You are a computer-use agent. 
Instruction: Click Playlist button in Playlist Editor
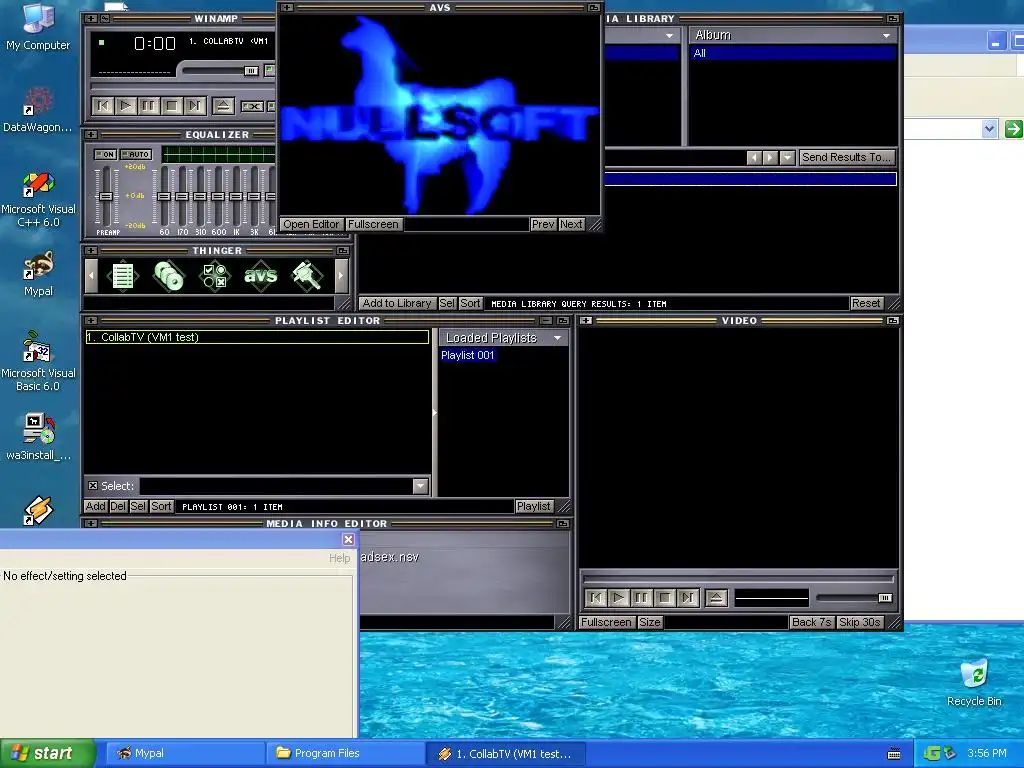tap(534, 506)
